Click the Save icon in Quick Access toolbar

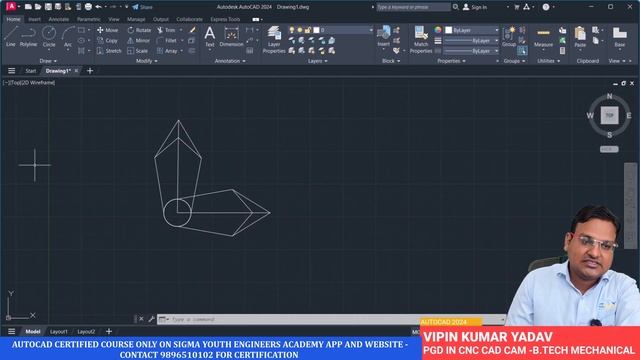(48, 7)
